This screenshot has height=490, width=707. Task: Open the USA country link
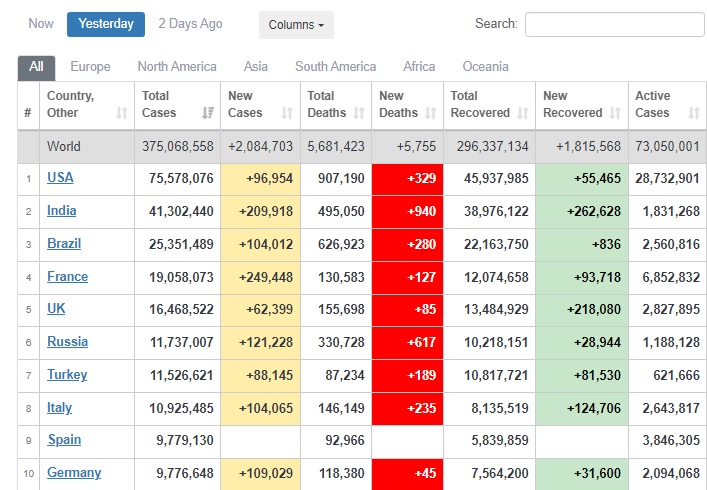click(x=60, y=178)
